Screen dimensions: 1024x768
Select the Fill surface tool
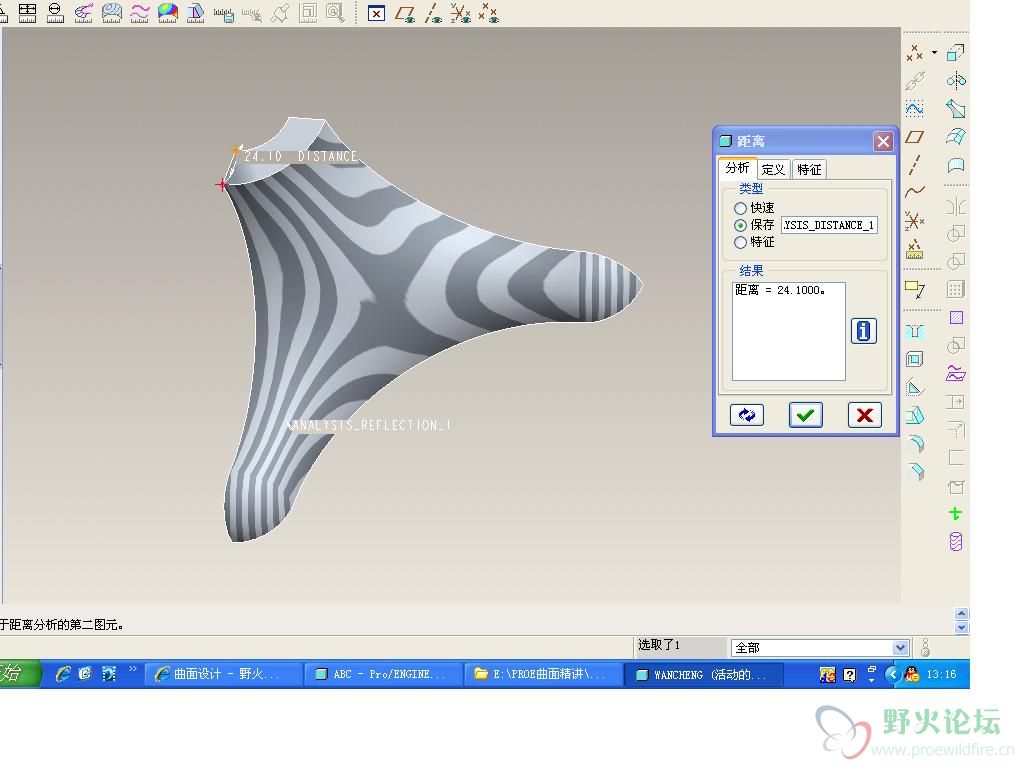click(956, 317)
